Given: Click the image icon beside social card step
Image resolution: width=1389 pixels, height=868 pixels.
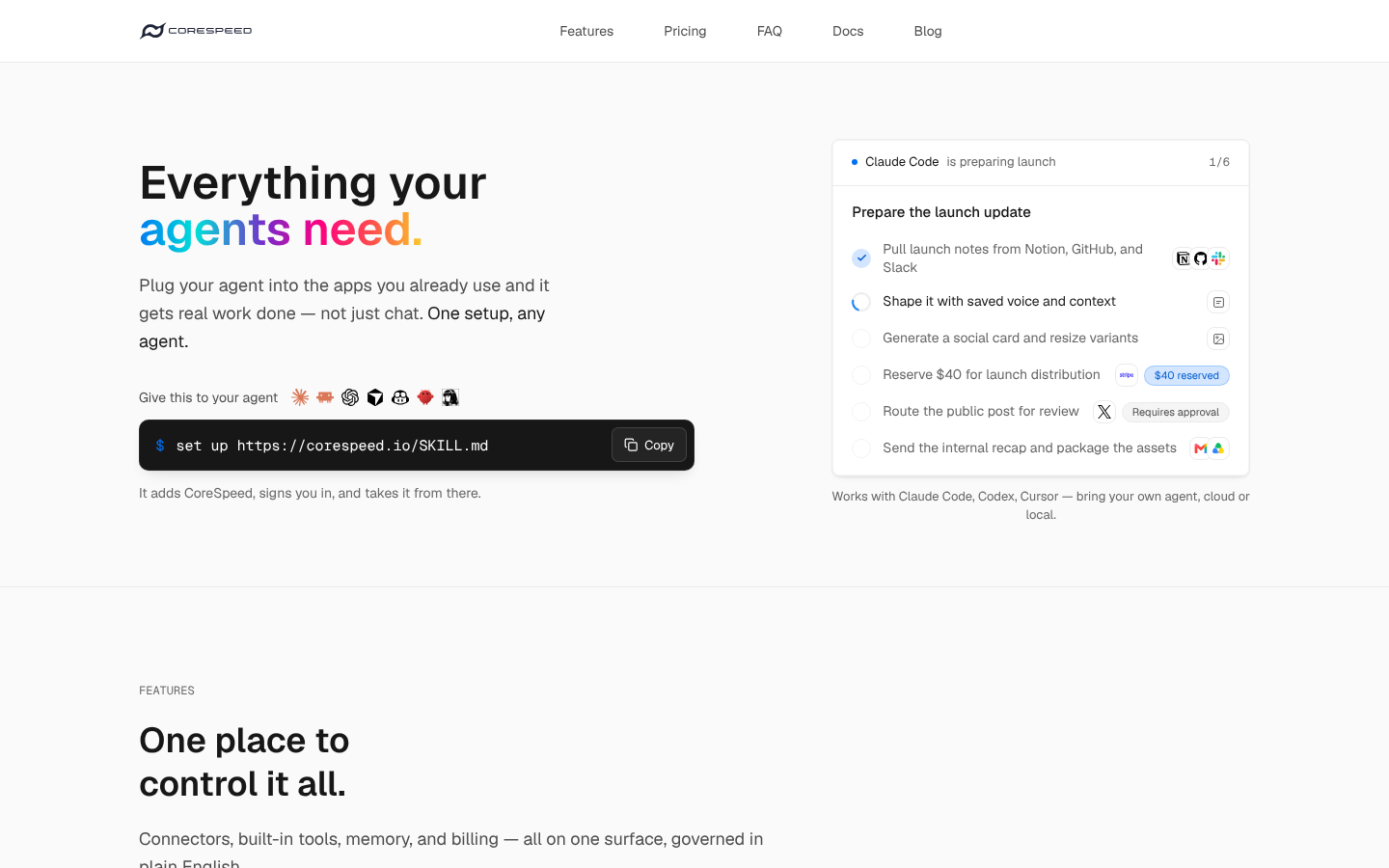Looking at the screenshot, I should pyautogui.click(x=1218, y=339).
